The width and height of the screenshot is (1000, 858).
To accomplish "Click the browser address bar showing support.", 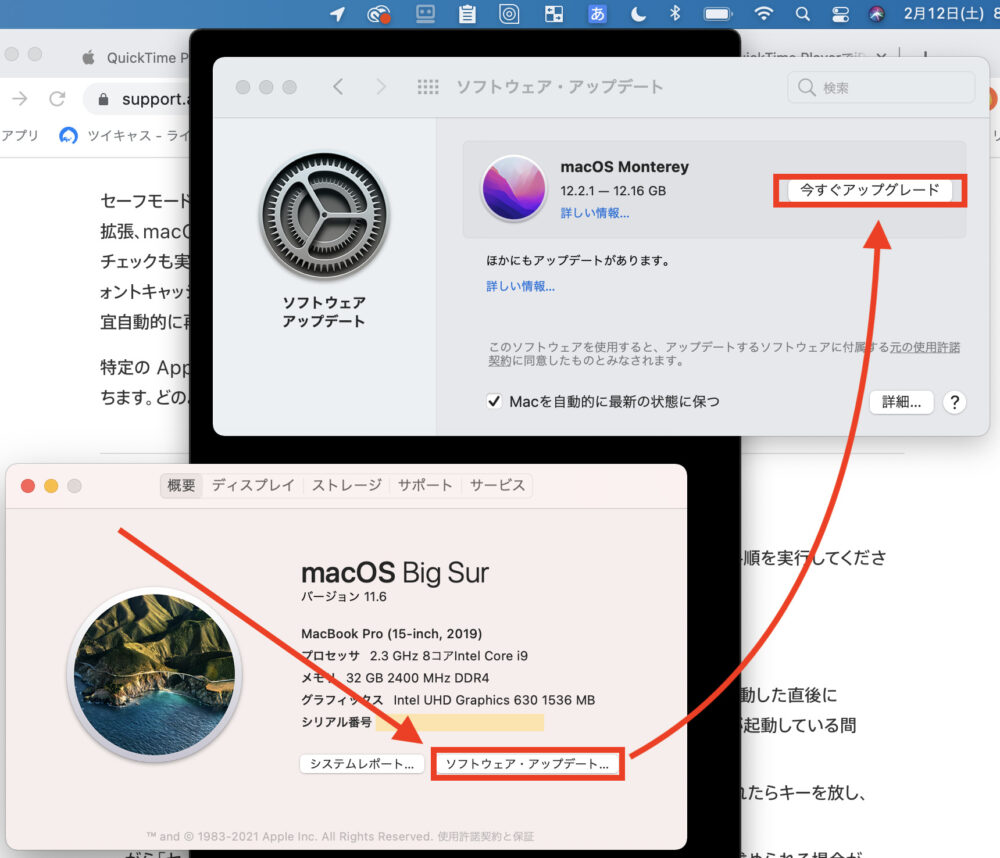I will [137, 99].
